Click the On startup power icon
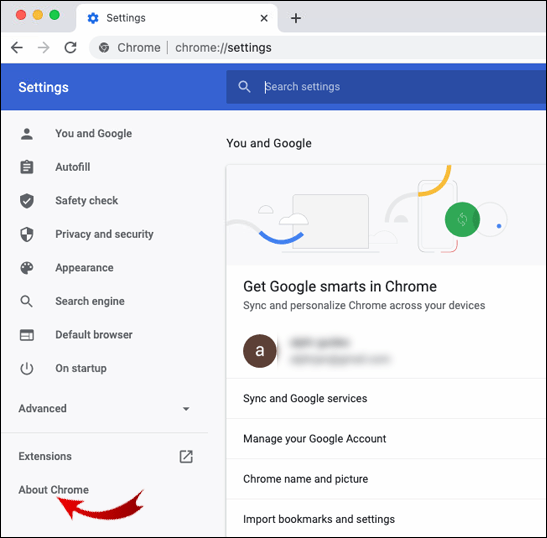547x538 pixels. tap(27, 368)
